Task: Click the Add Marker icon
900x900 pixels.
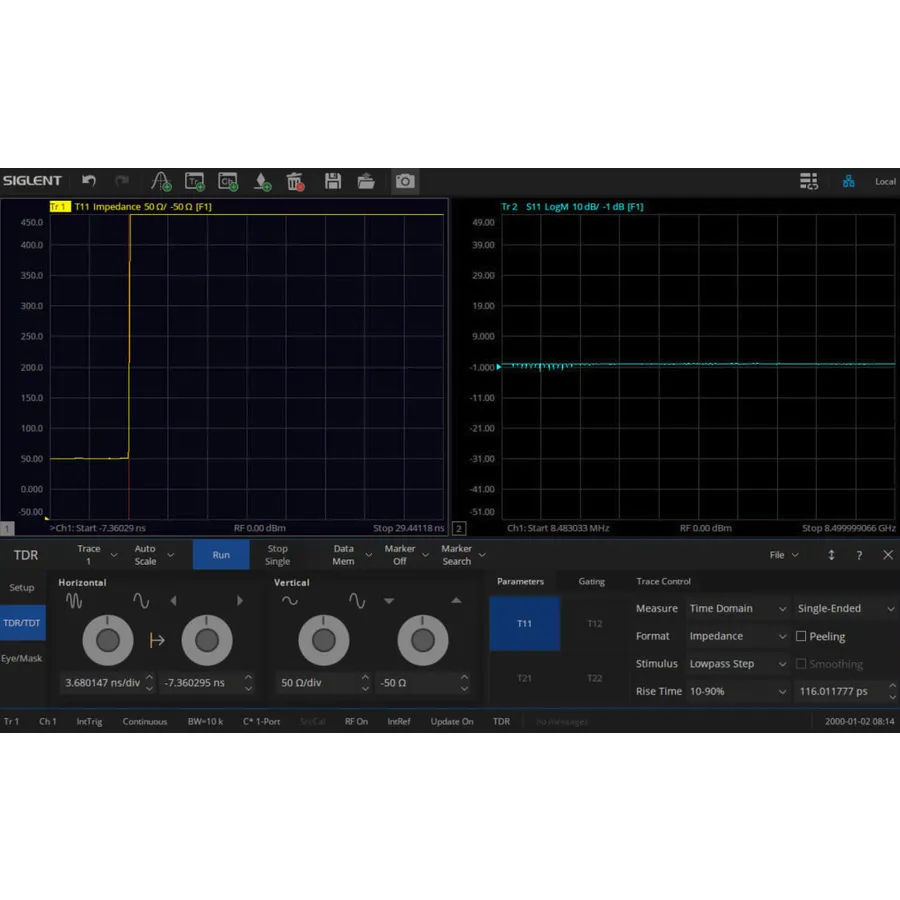Action: click(160, 181)
